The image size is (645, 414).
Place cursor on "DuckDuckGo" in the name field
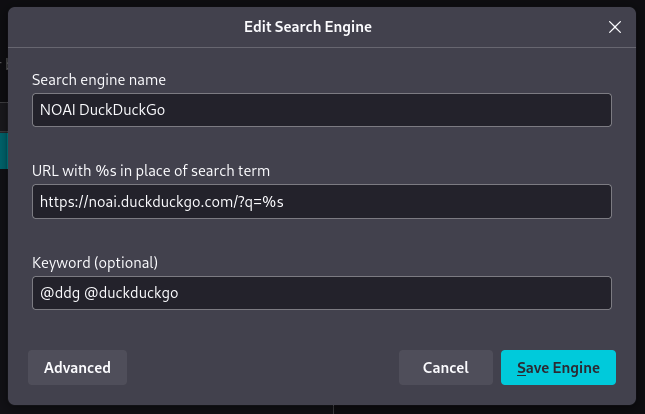coord(121,110)
